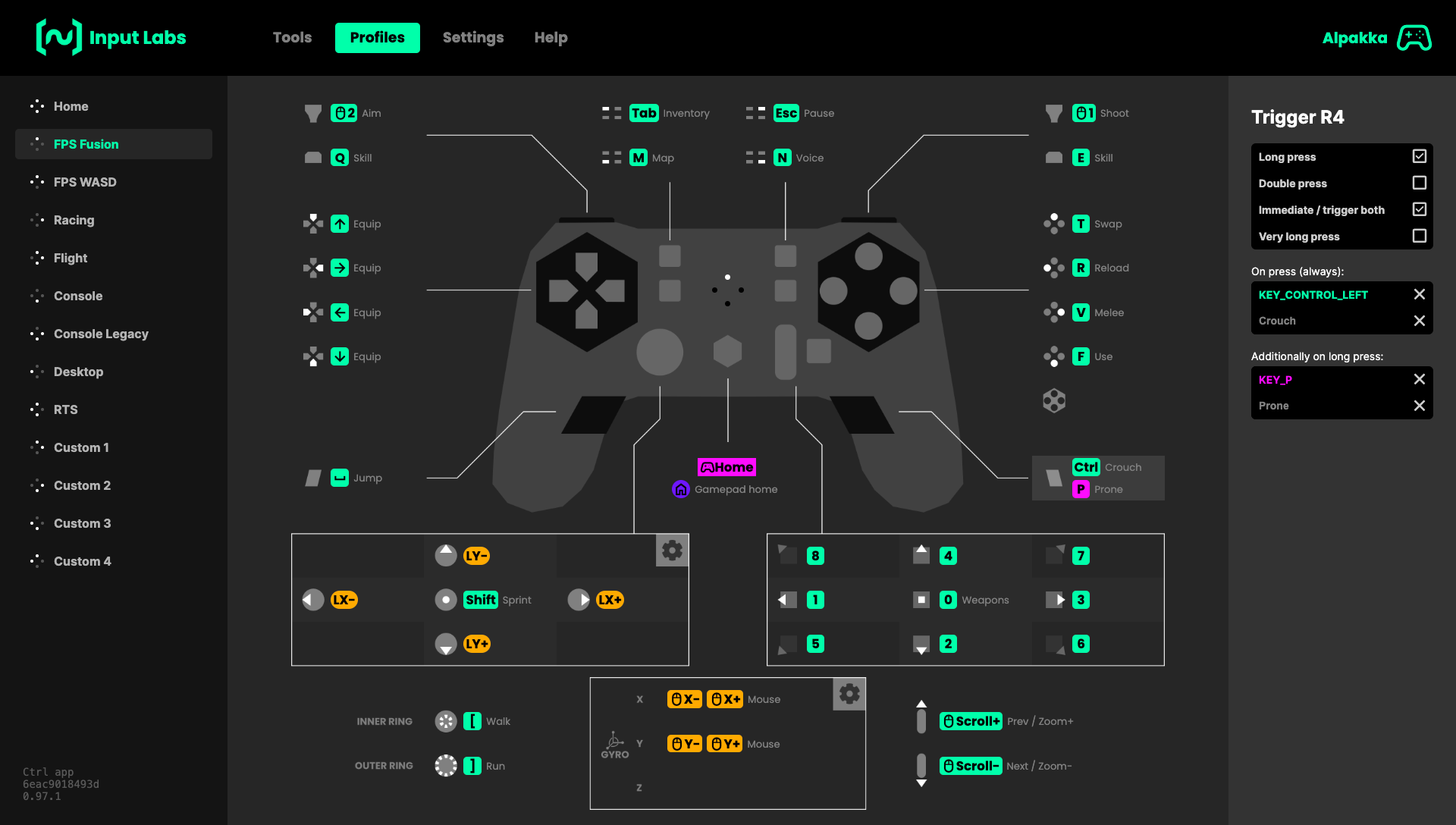This screenshot has height=825, width=1456.
Task: Click the Gamepad home button icon
Action: pyautogui.click(x=680, y=490)
